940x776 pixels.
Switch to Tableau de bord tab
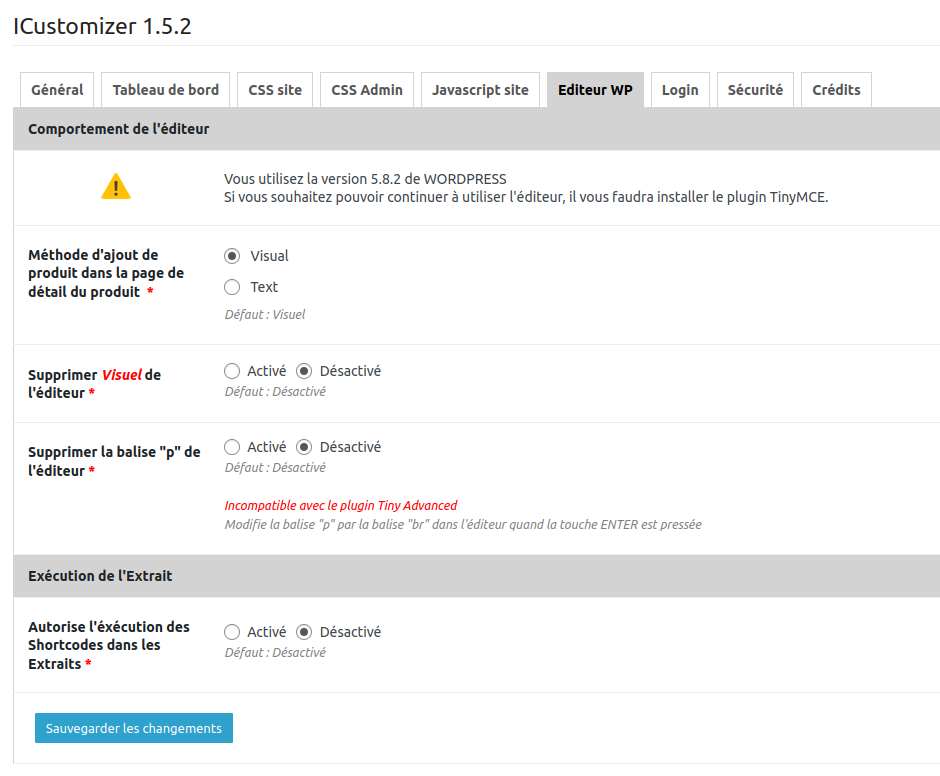tap(165, 90)
